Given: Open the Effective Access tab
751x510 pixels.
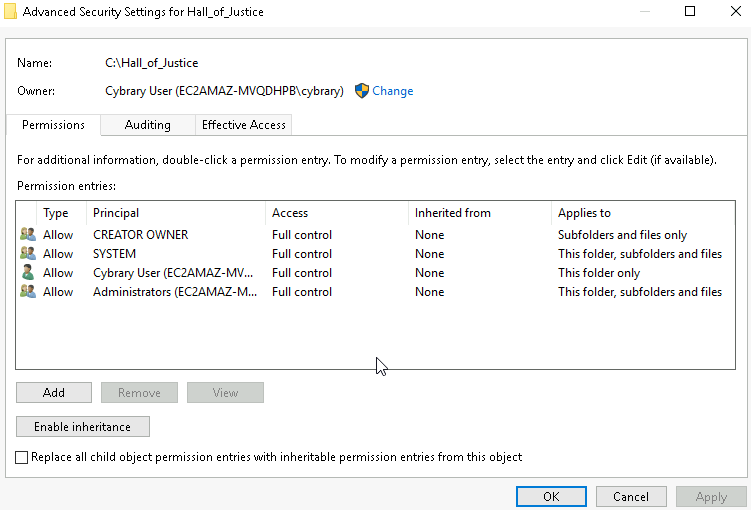Looking at the screenshot, I should coord(243,125).
